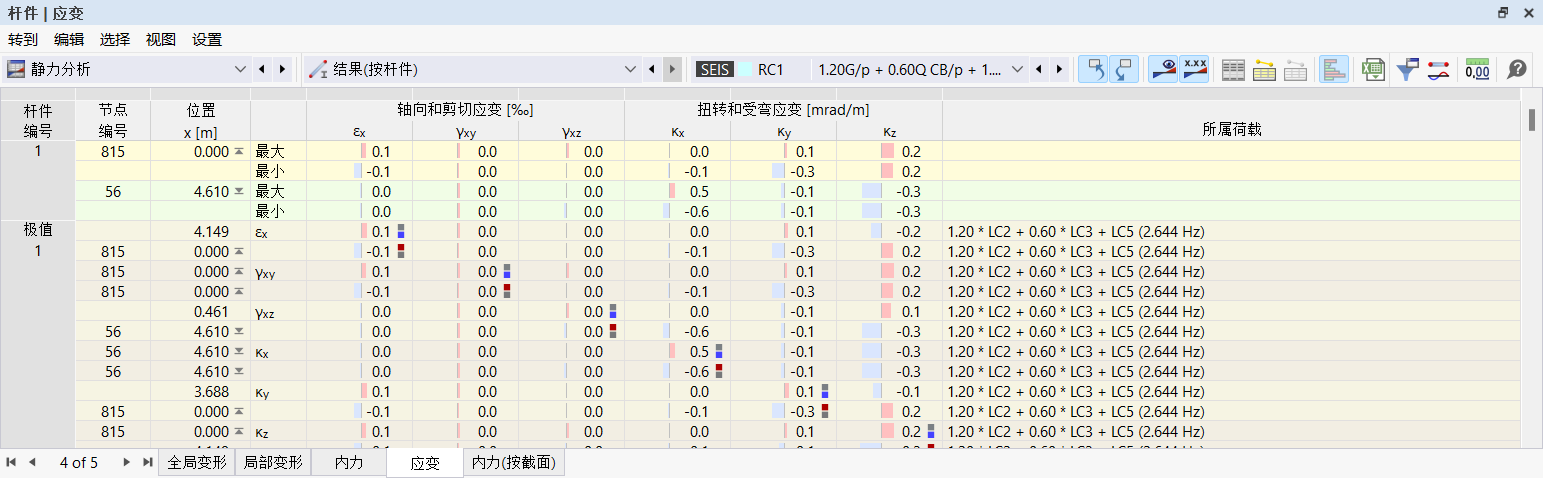The image size is (1543, 478).
Task: Go to previous results table
Action: pyautogui.click(x=653, y=69)
